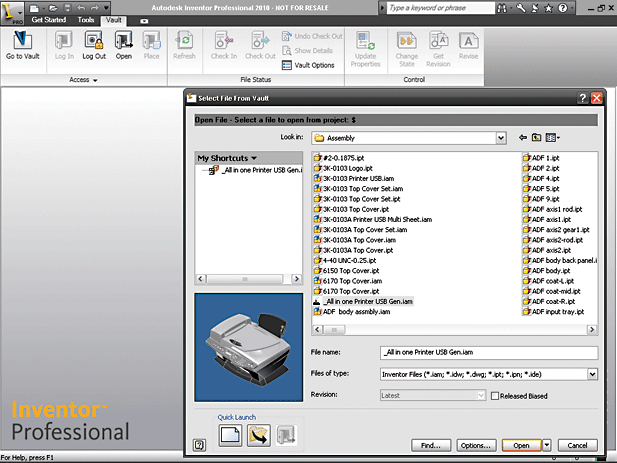Screen dimensions: 617x463
Task: Click the Change State icon
Action: pyautogui.click(x=406, y=41)
